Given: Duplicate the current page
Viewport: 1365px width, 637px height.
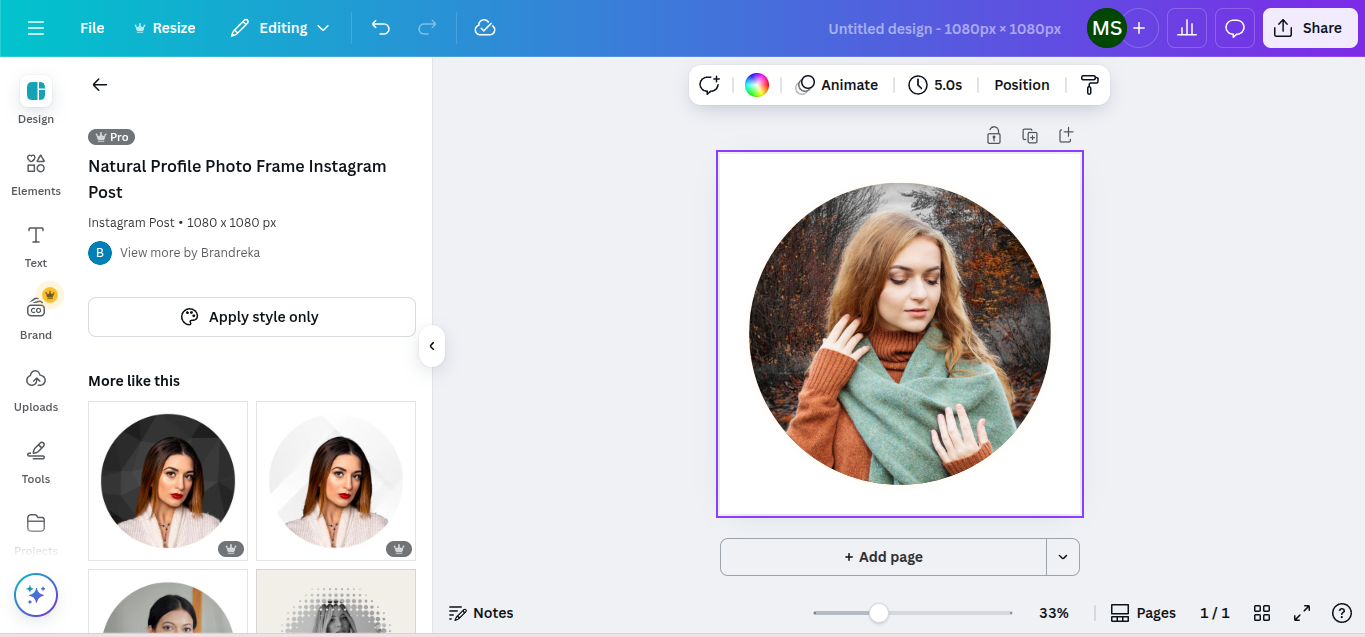Looking at the screenshot, I should [x=1030, y=134].
